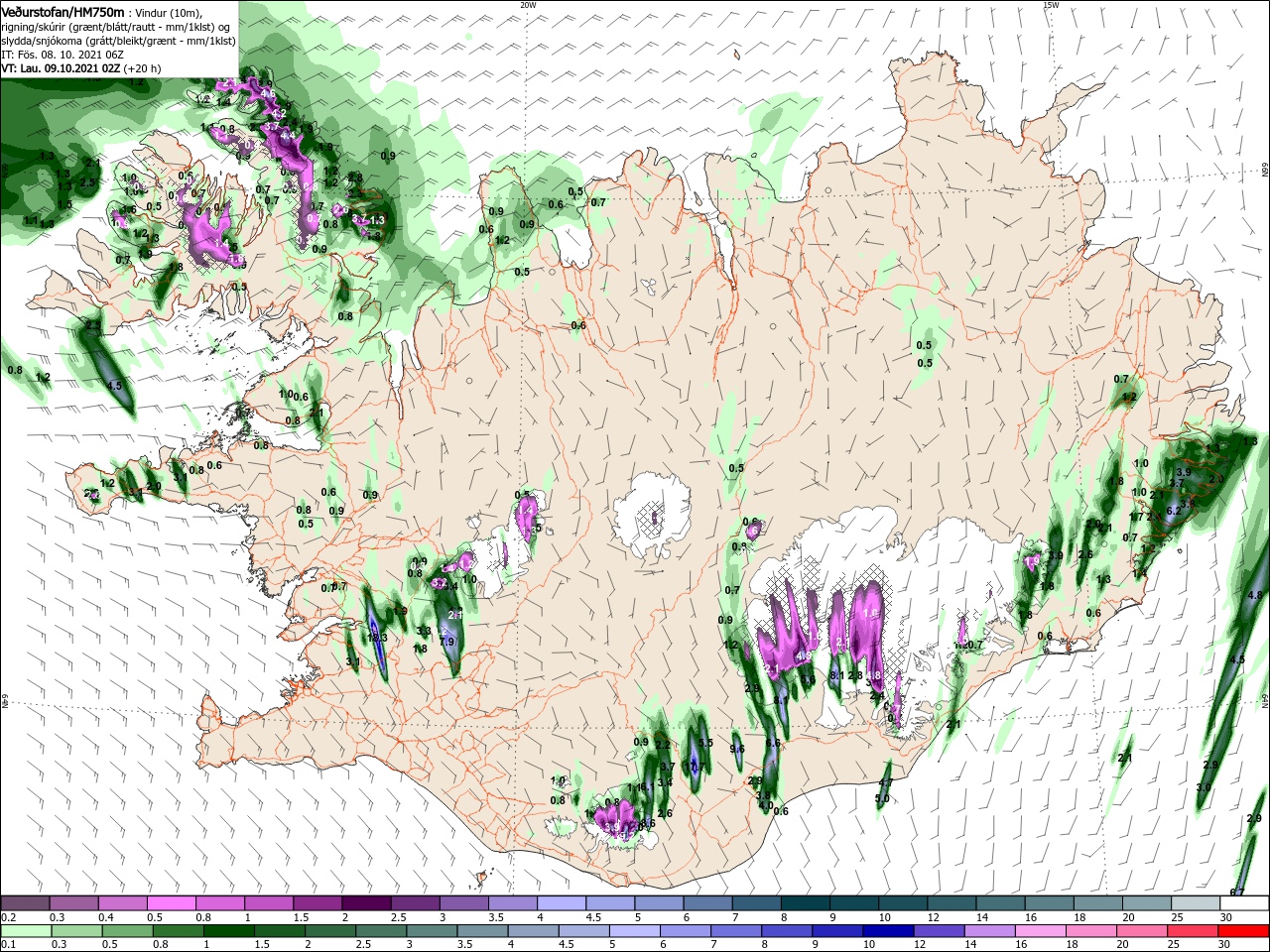Click the '20W' longitude label
The height and width of the screenshot is (952, 1270).
(x=528, y=5)
